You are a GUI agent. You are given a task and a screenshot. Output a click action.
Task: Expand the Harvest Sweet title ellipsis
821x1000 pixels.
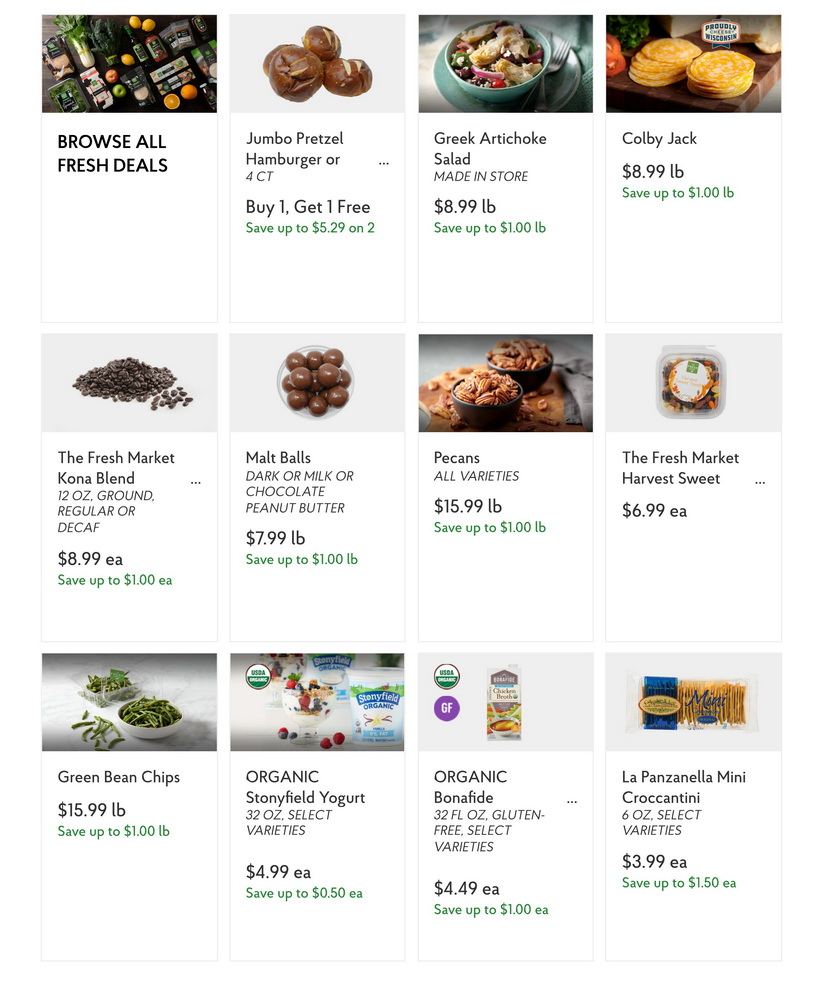[760, 482]
